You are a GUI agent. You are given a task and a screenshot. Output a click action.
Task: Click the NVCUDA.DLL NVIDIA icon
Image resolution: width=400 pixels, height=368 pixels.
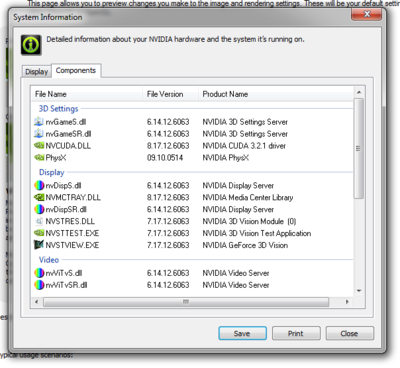pyautogui.click(x=39, y=146)
